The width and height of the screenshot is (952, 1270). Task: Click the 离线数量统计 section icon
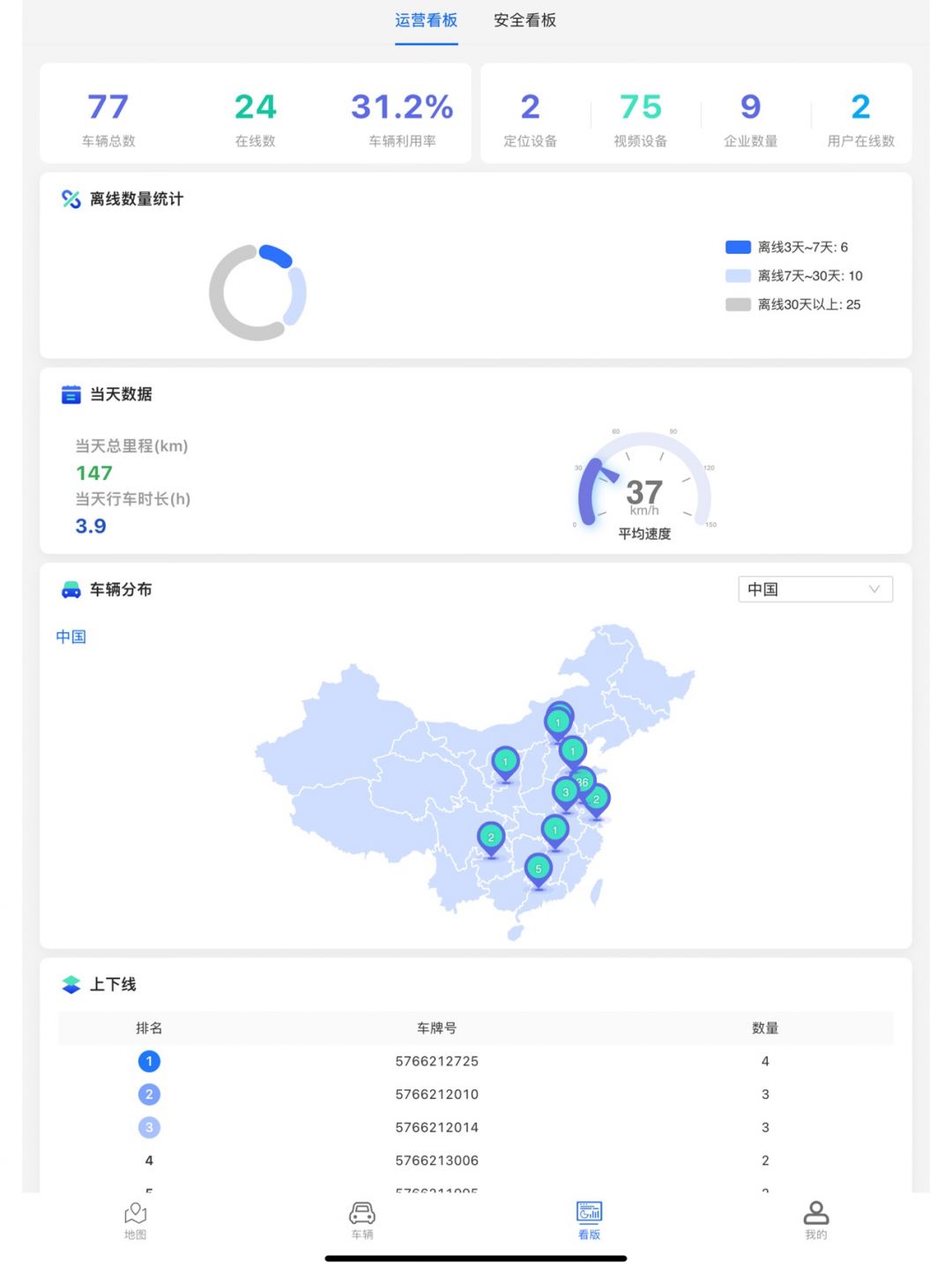(x=71, y=199)
